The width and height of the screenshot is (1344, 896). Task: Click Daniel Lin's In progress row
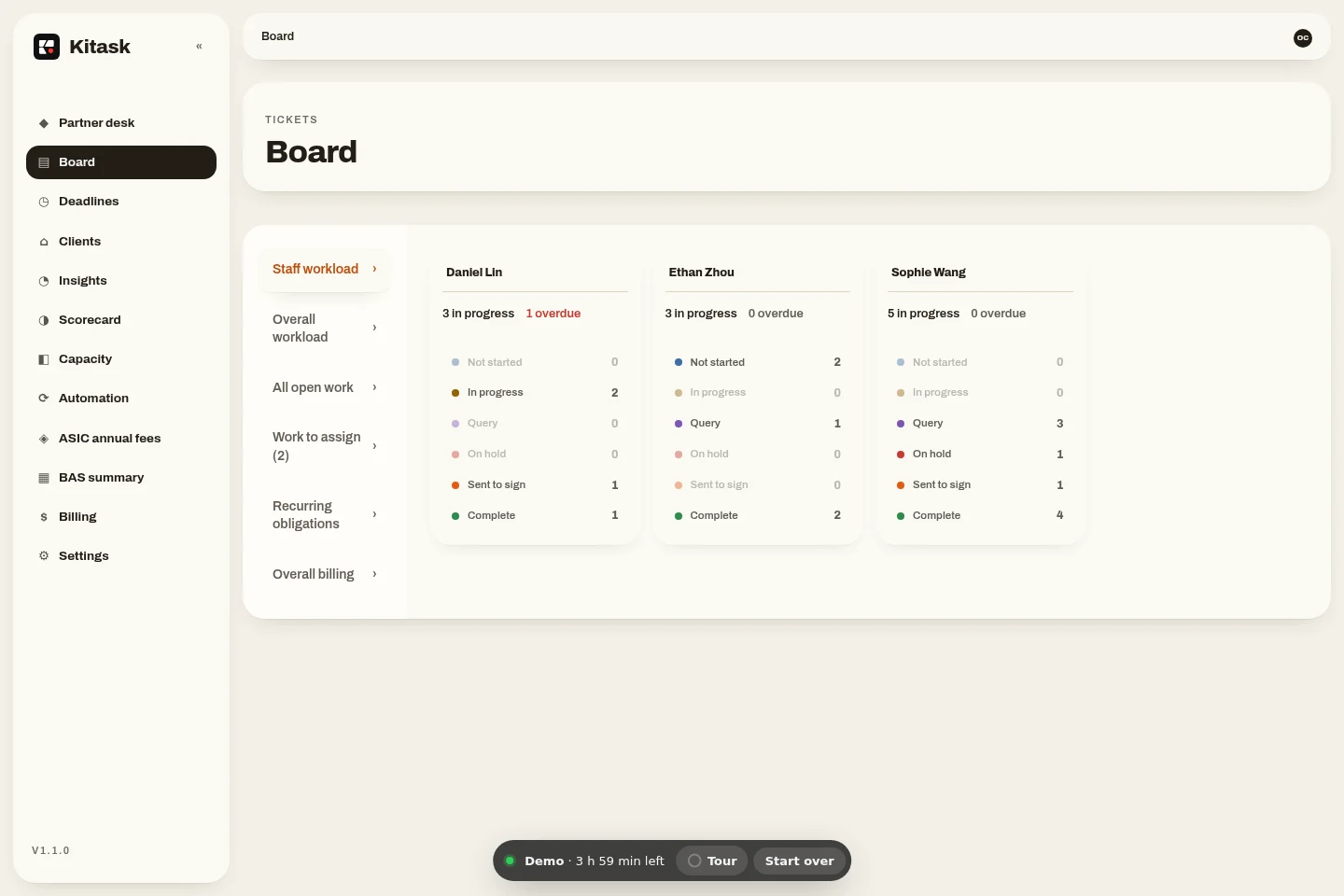tap(535, 393)
